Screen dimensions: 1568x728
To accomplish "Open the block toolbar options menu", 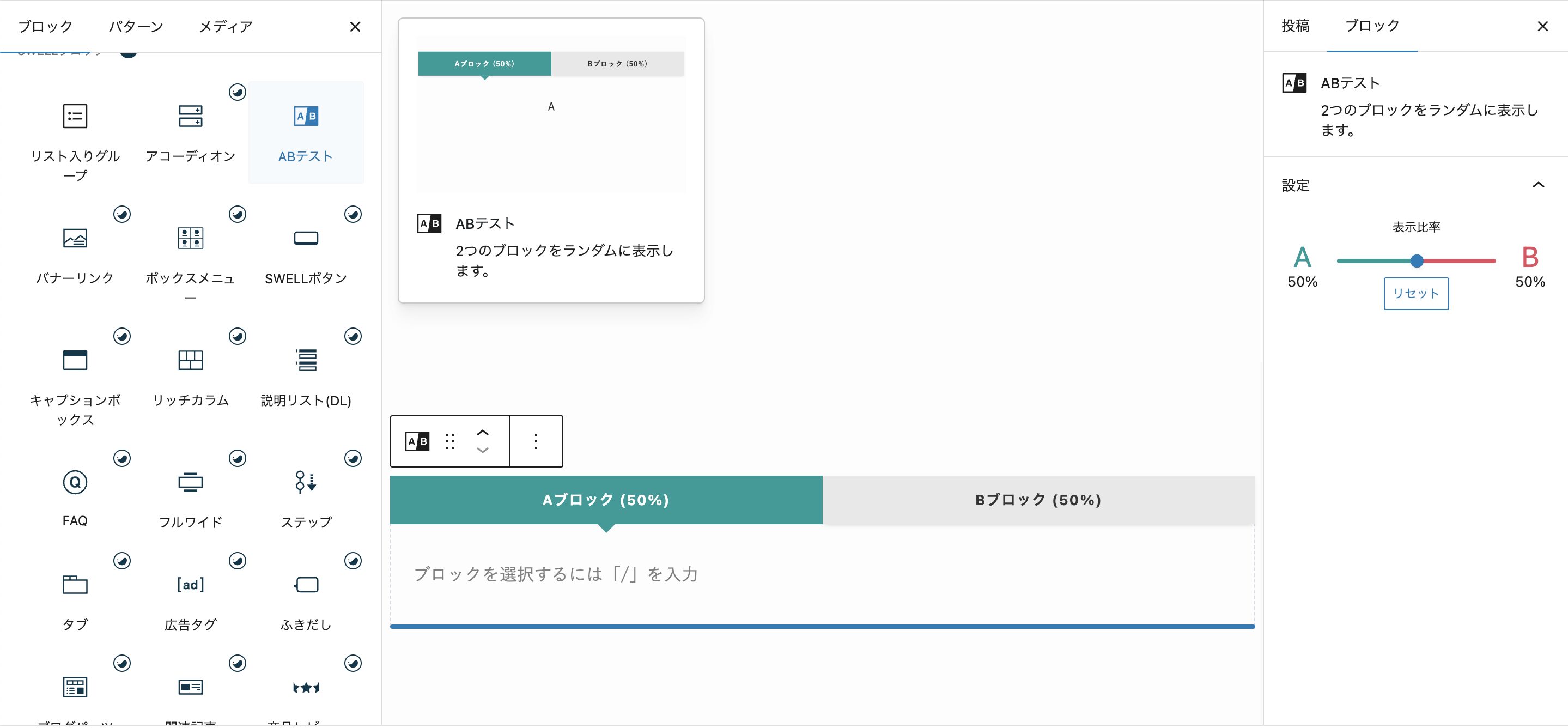I will 536,441.
